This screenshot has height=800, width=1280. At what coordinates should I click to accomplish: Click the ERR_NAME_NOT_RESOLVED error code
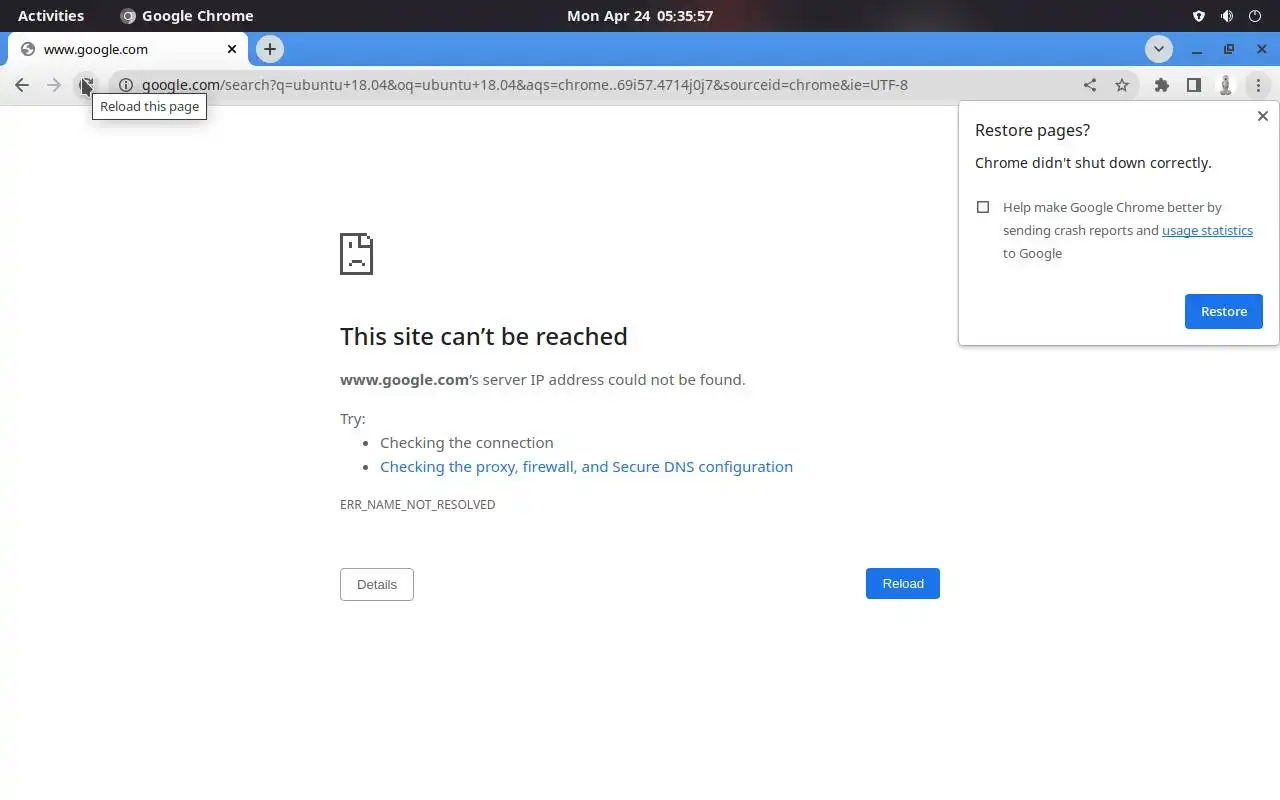[418, 505]
